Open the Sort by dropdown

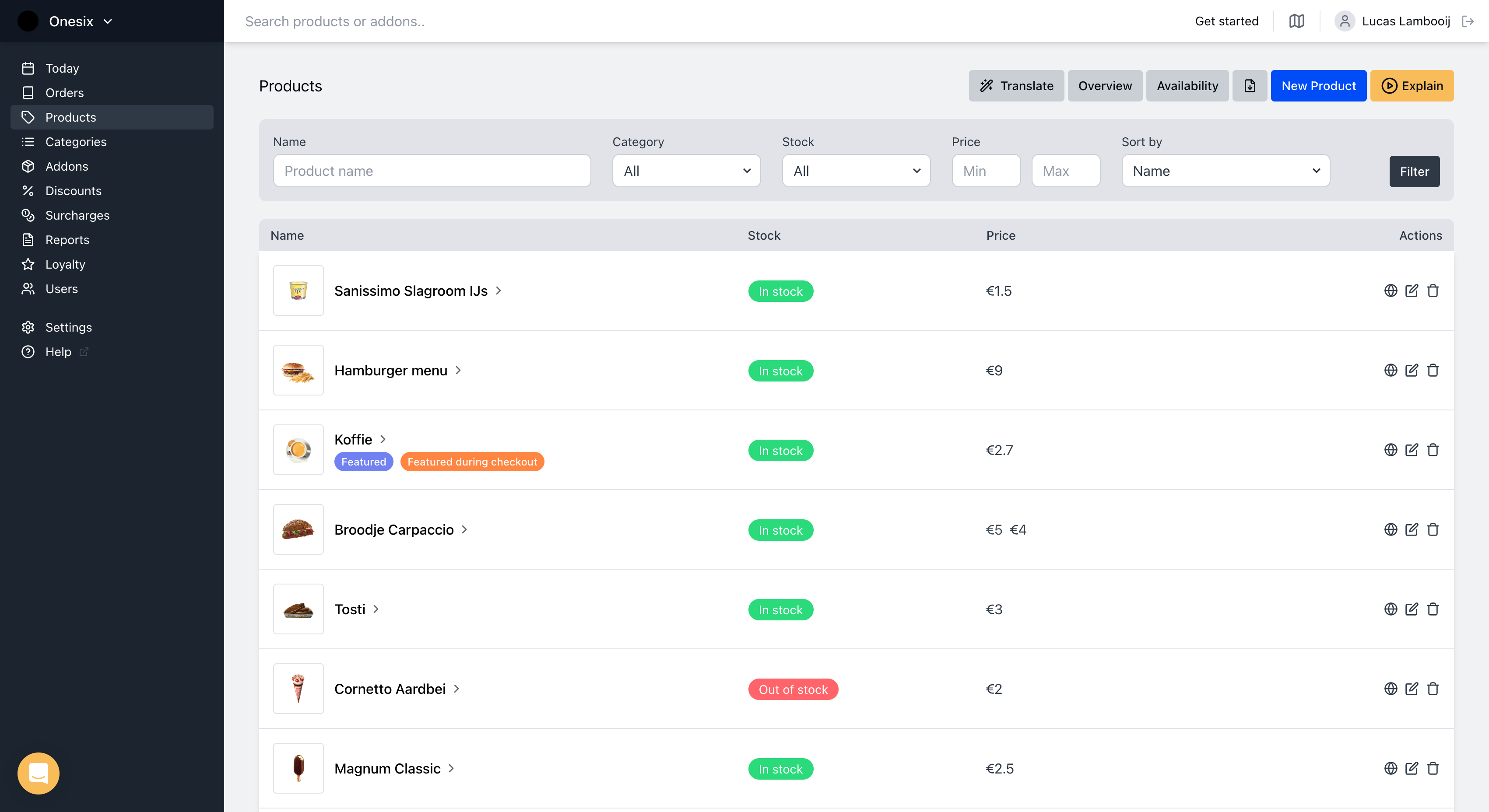[1226, 171]
